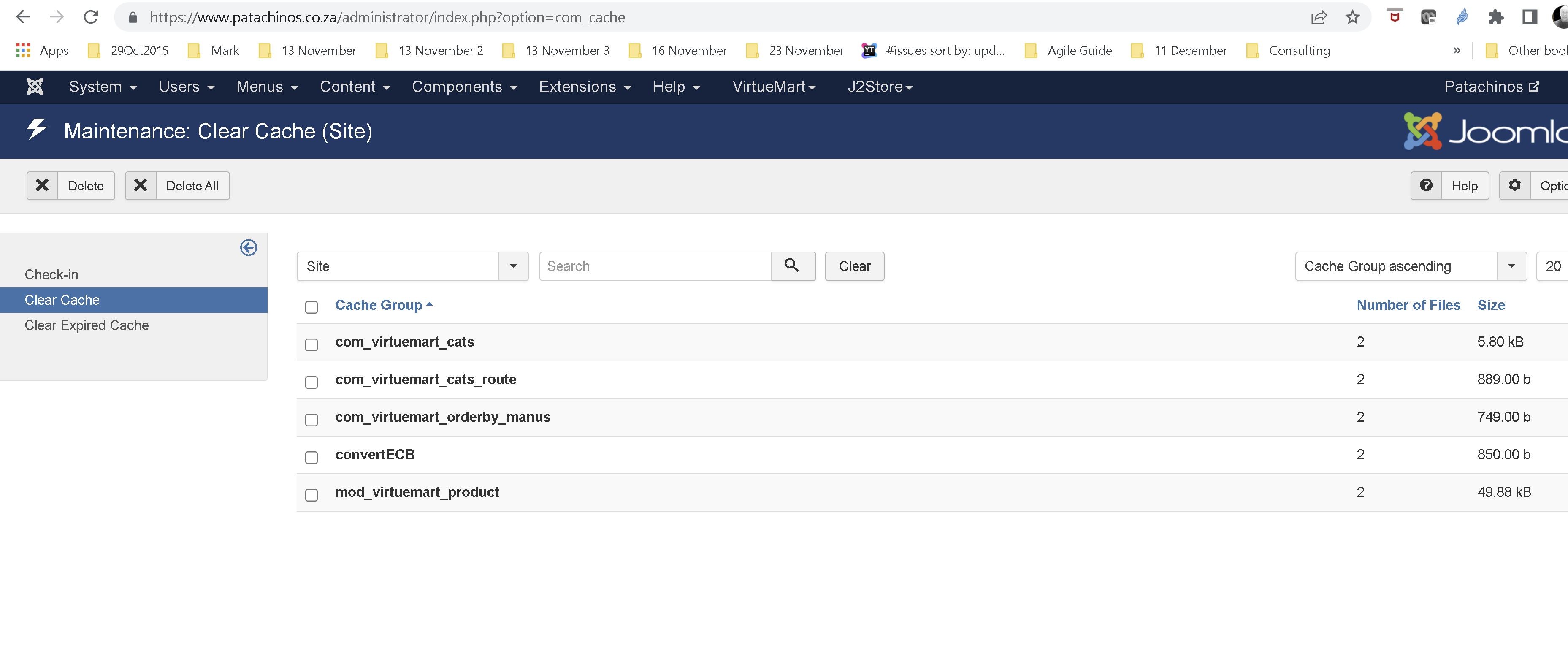The image size is (1568, 667).
Task: Focus the Search text field
Action: tap(655, 266)
